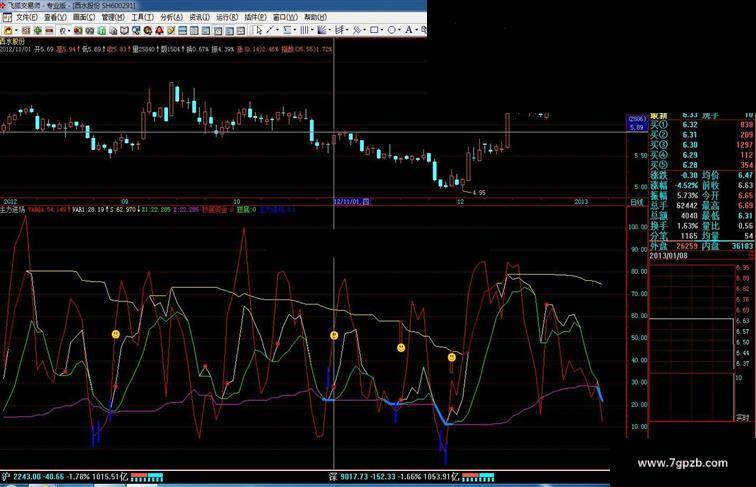The height and width of the screenshot is (487, 756).
Task: Open the 画面(C) menu
Action: coord(84,17)
